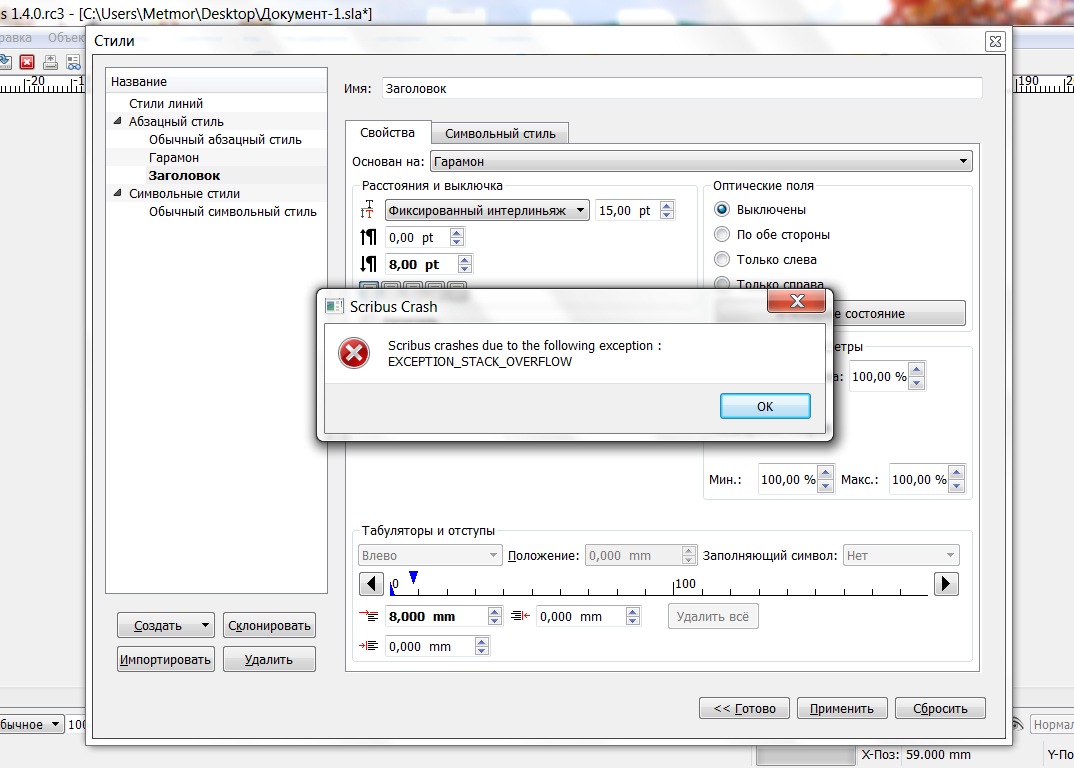1074x768 pixels.
Task: Open the "Основан на" Гарамон dropdown
Action: 700,161
